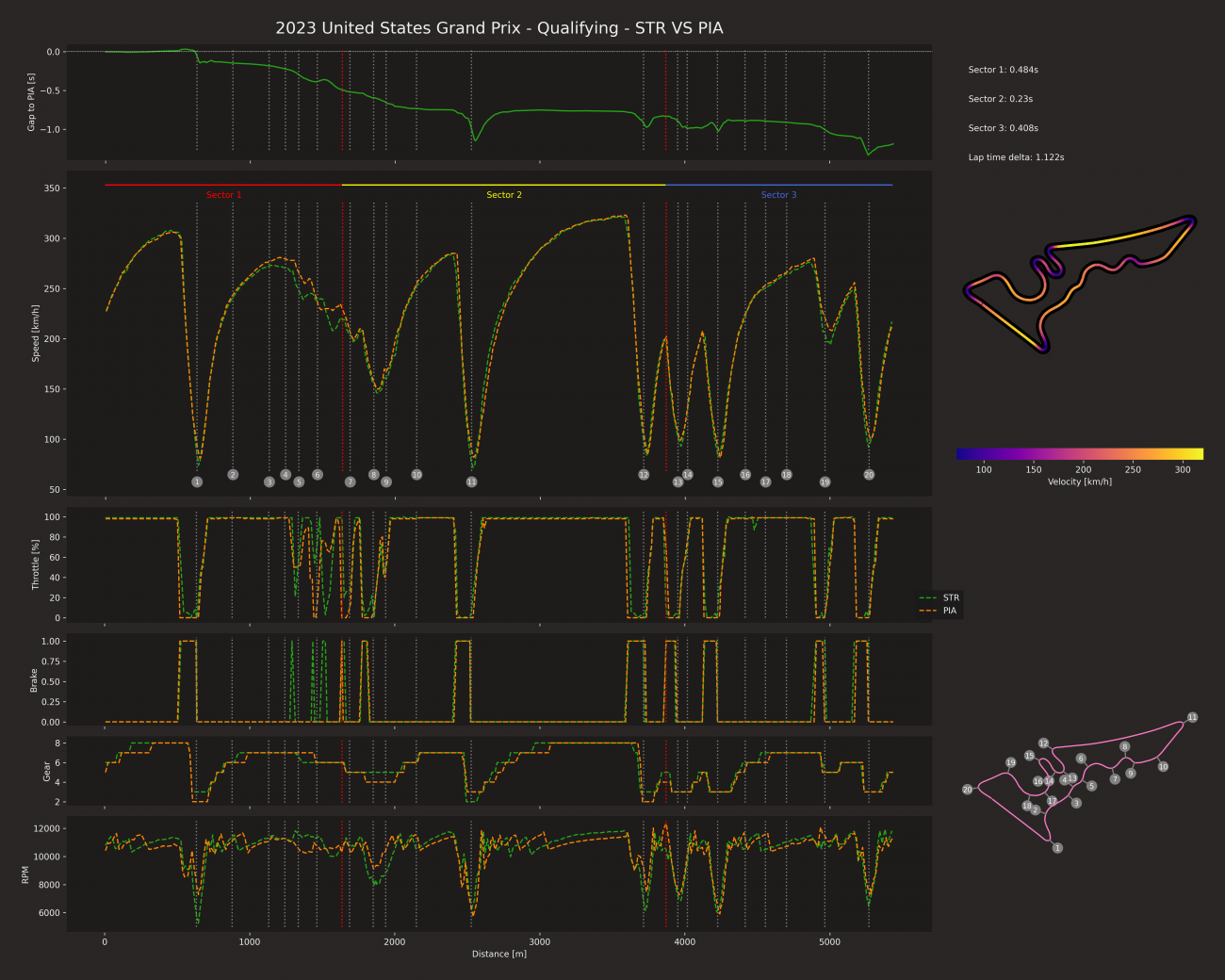The image size is (1225, 980).
Task: Click corner 2 marker on speed chart
Action: point(233,475)
